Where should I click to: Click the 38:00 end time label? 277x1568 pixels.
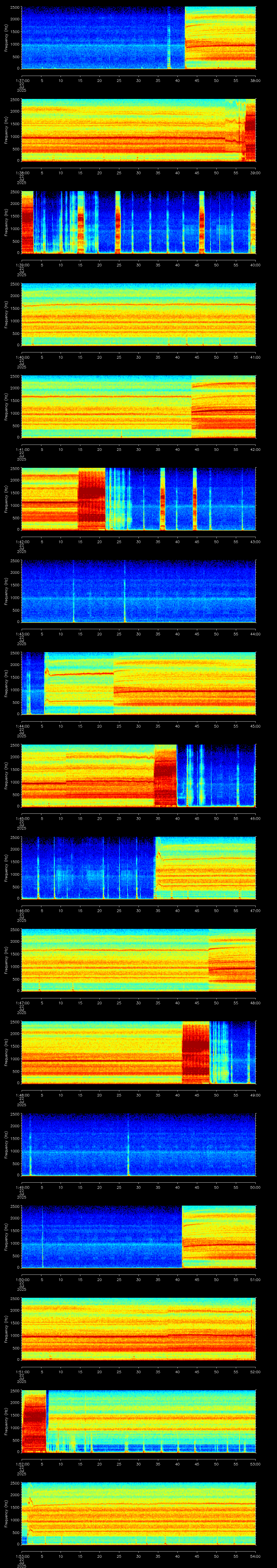pos(256,80)
